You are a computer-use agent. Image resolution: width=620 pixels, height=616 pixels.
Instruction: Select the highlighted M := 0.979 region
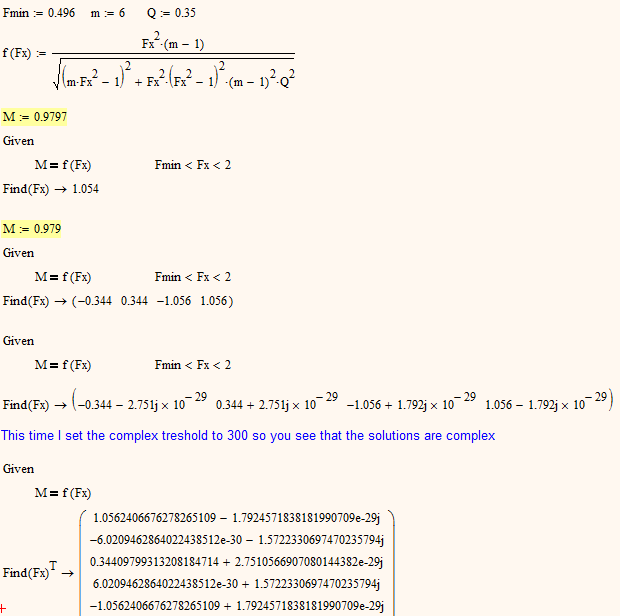pos(32,229)
